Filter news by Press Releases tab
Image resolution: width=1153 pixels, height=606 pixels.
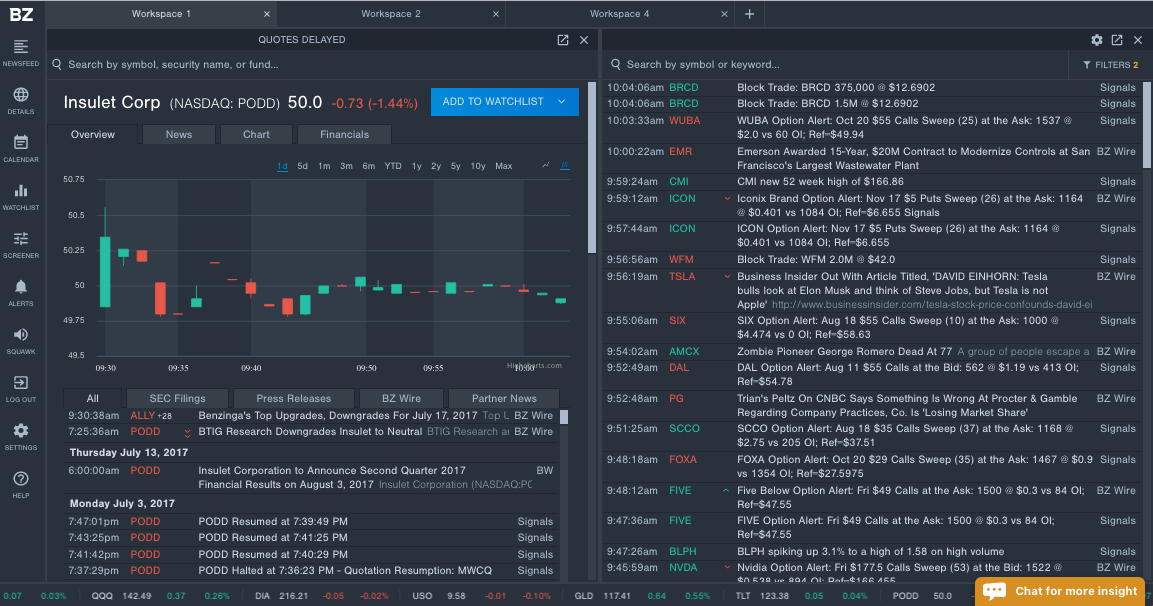[x=293, y=398]
